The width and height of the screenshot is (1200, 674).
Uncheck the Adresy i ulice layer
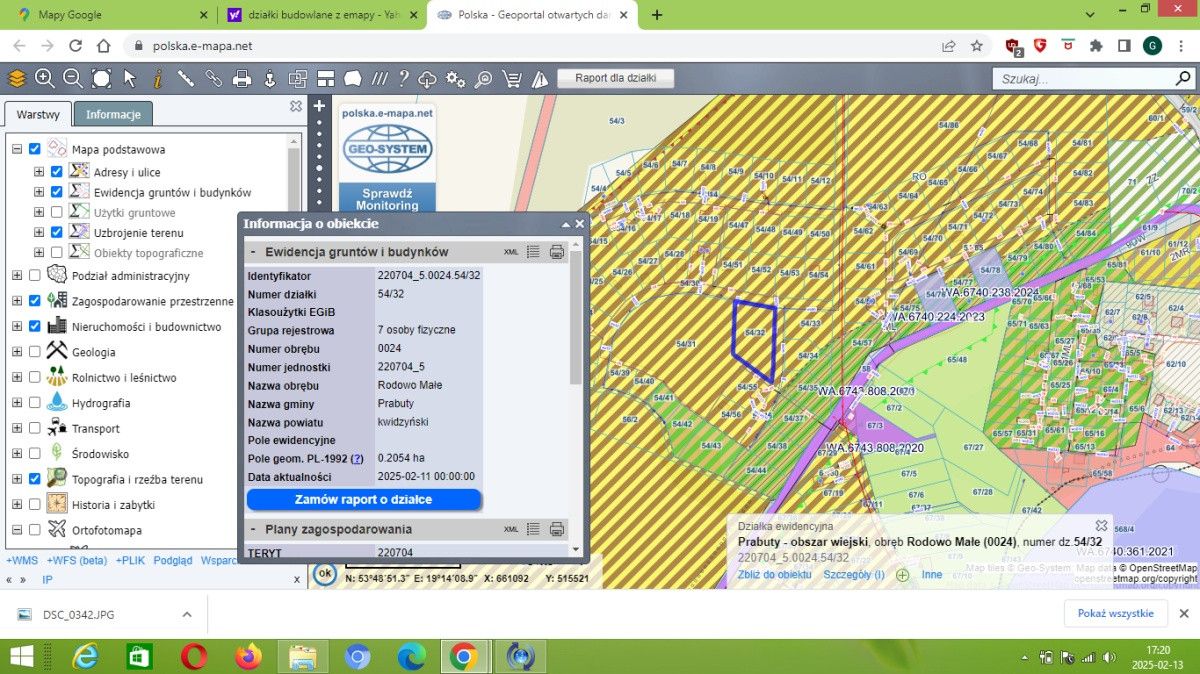pos(57,172)
